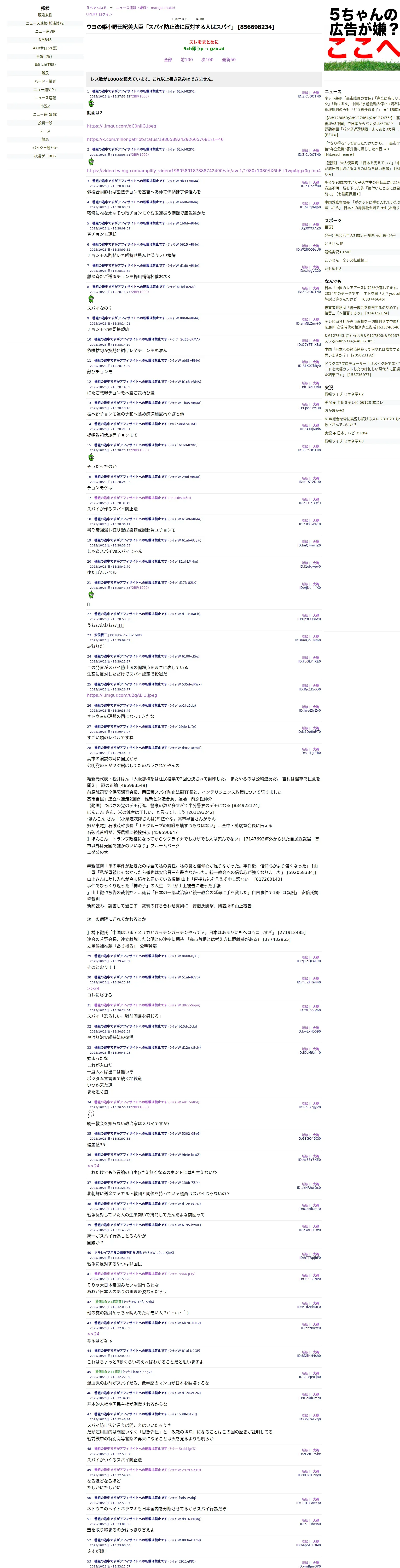The image size is (400, 1568).
Task: Open ニュース速報(杉浦綾乃) board in sidebar
Action: pyautogui.click(x=45, y=23)
